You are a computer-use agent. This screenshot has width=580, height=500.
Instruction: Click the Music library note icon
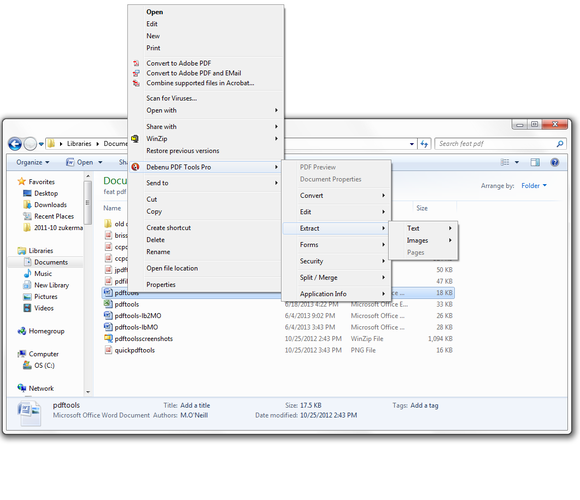pyautogui.click(x=27, y=273)
